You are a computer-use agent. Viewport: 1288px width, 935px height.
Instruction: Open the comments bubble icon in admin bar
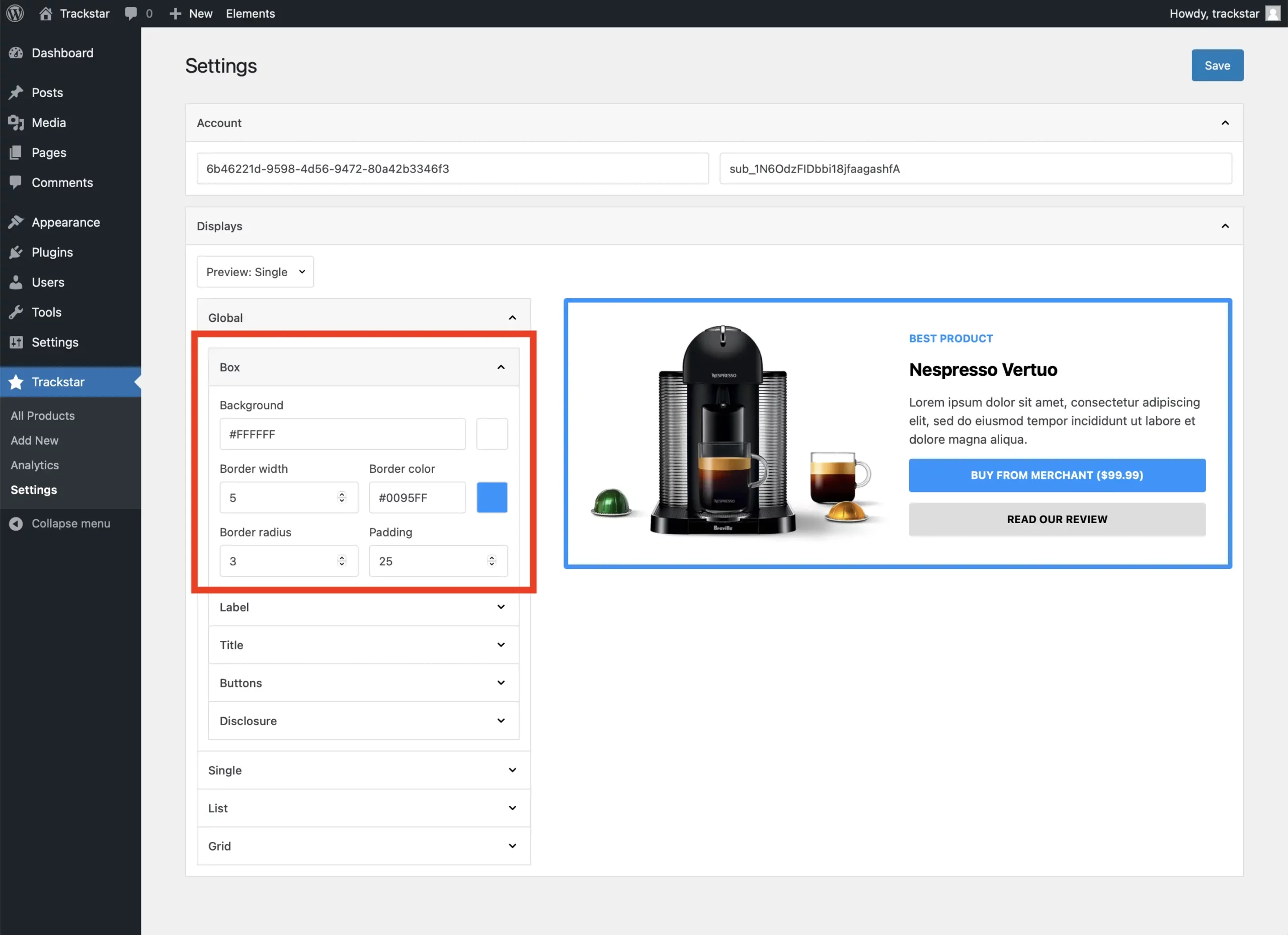pos(131,14)
